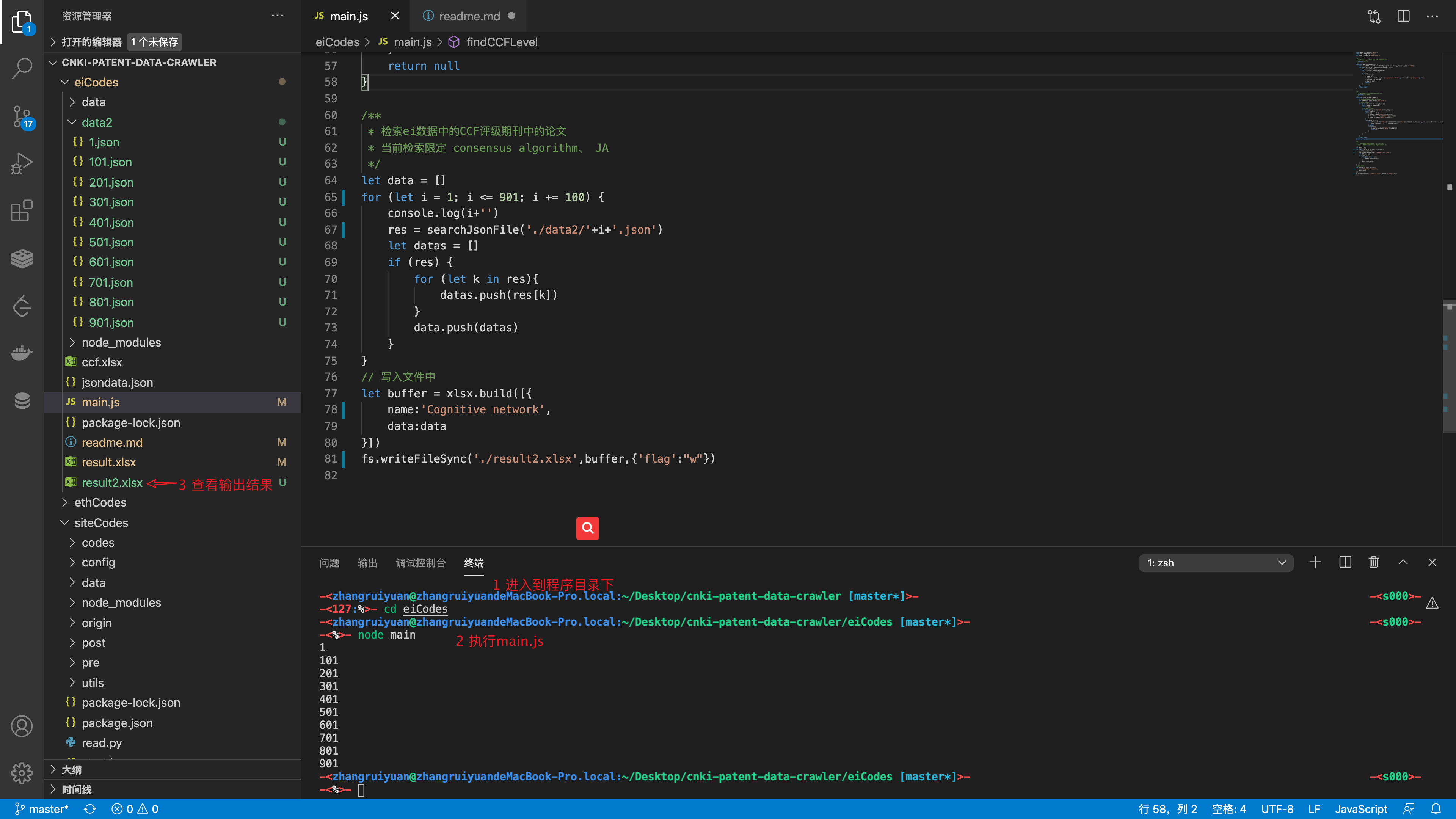Click the red search magnifier button

coord(587,529)
